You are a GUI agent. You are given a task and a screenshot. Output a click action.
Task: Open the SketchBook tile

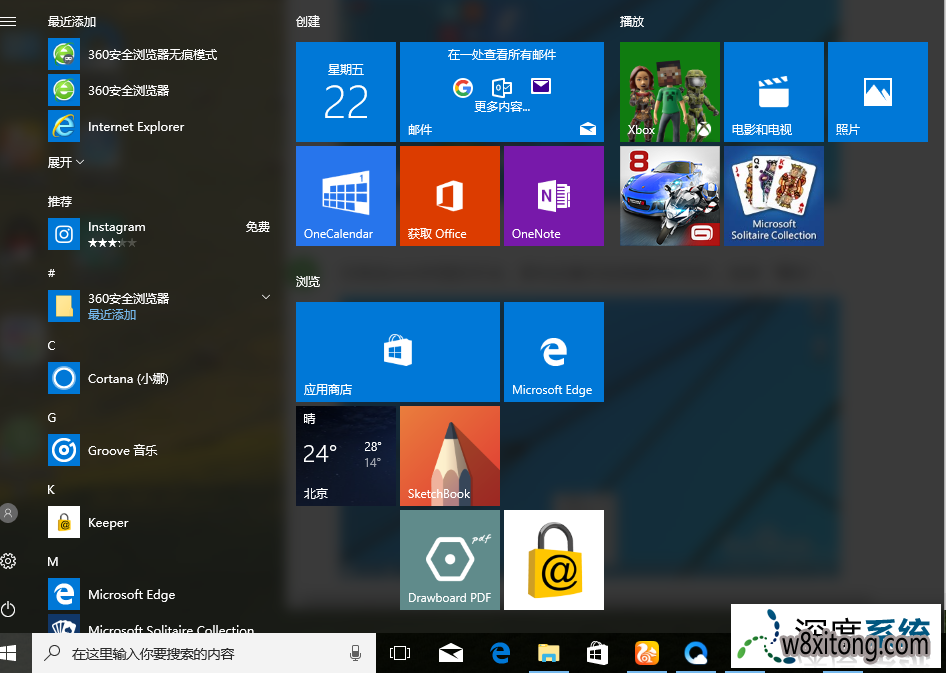click(x=449, y=455)
